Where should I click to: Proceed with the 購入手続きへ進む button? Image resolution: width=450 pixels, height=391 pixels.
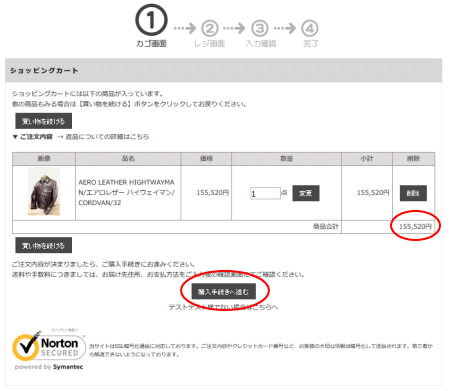(x=224, y=292)
